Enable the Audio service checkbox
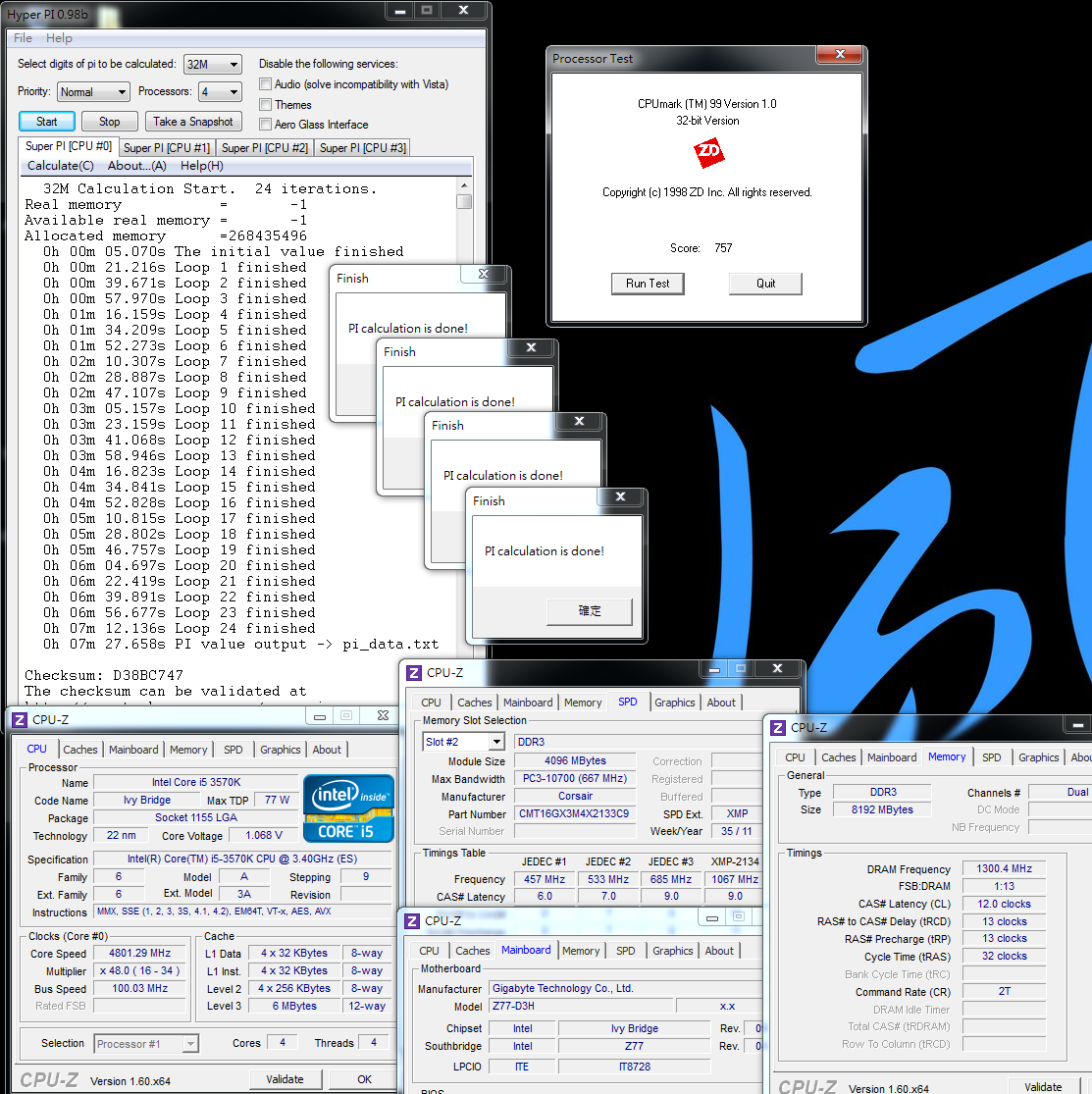Image resolution: width=1092 pixels, height=1094 pixels. pyautogui.click(x=265, y=84)
